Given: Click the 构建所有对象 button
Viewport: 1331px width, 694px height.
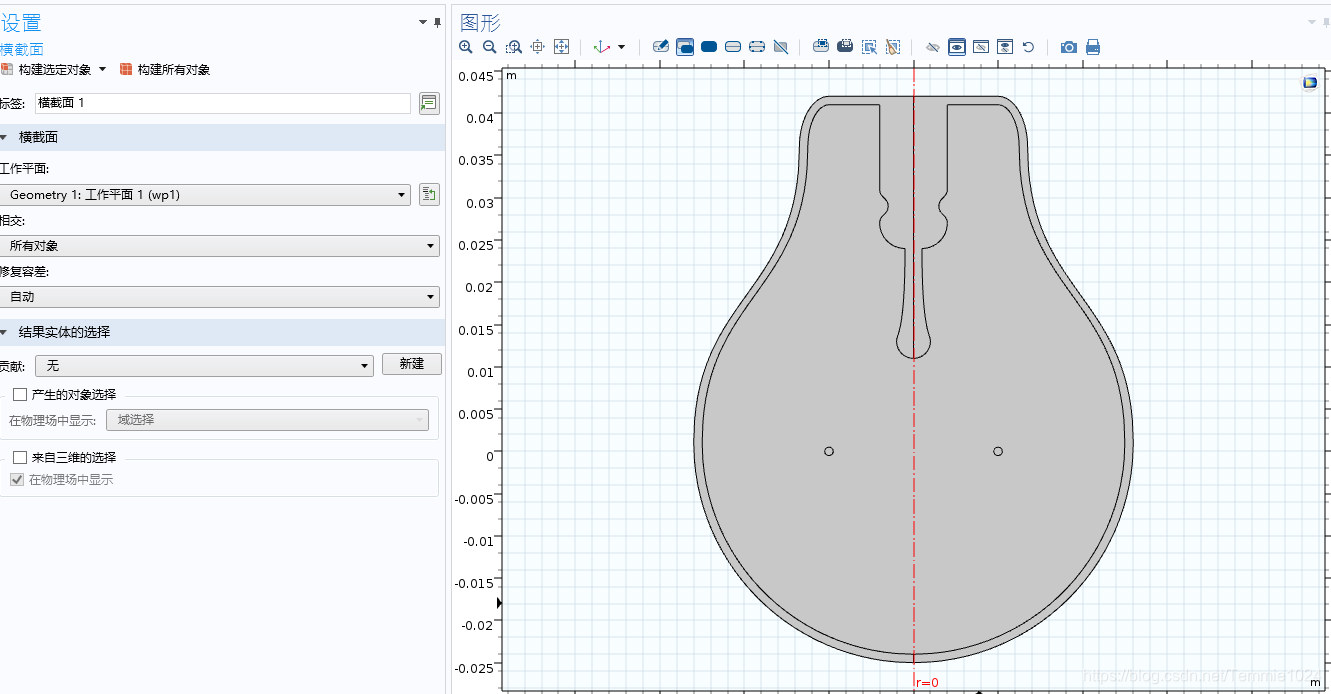Looking at the screenshot, I should click(x=165, y=70).
